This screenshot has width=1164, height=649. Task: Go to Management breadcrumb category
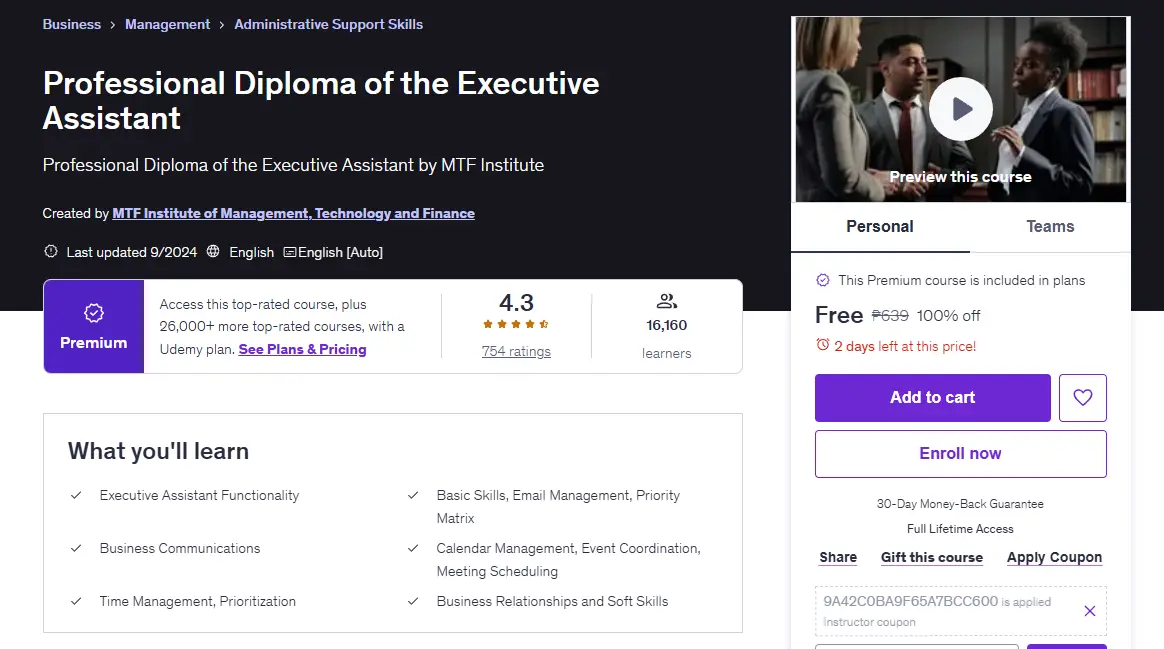click(x=167, y=25)
